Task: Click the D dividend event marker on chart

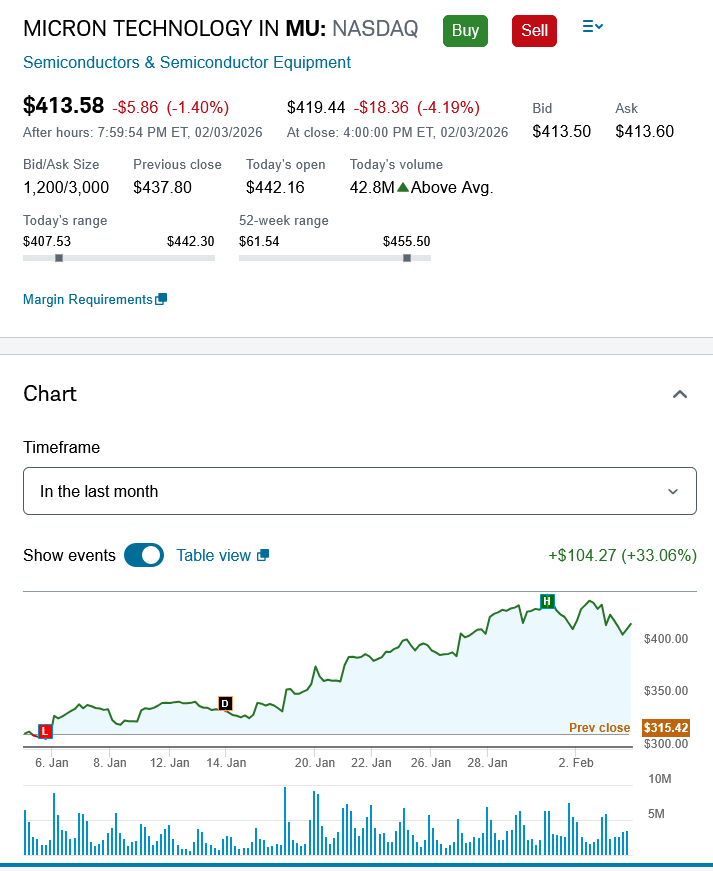Action: point(225,703)
